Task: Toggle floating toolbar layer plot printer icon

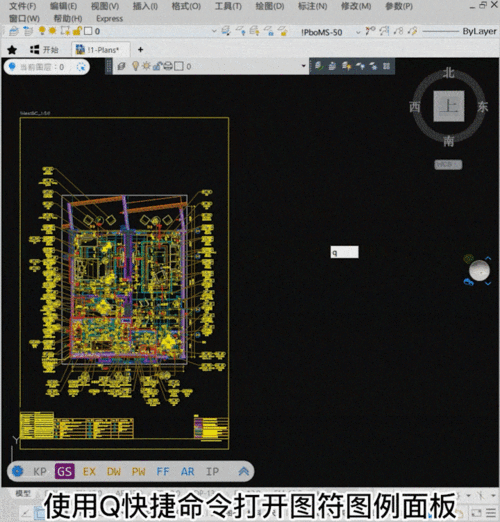Action: point(168,66)
